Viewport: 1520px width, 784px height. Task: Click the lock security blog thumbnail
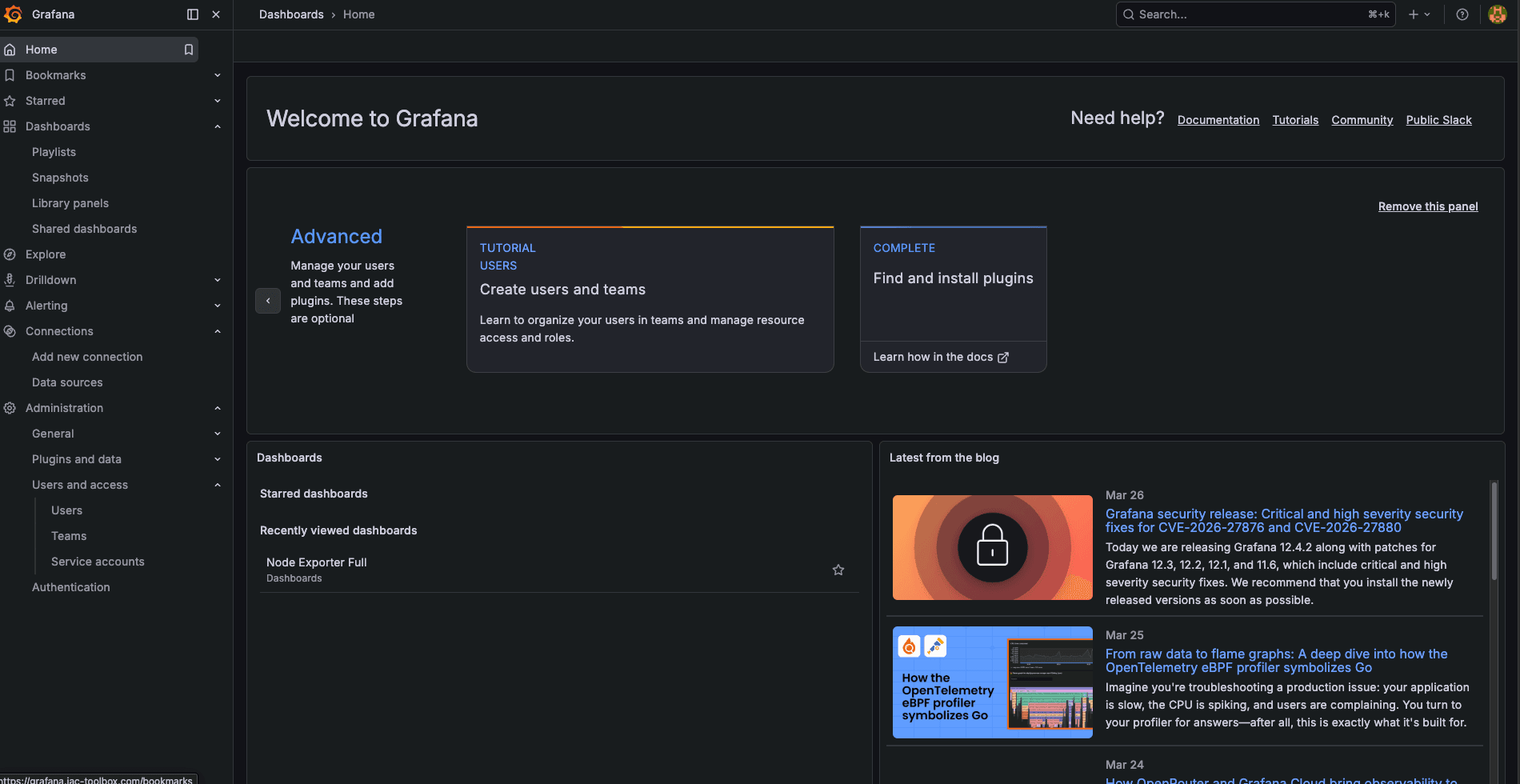[x=993, y=548]
